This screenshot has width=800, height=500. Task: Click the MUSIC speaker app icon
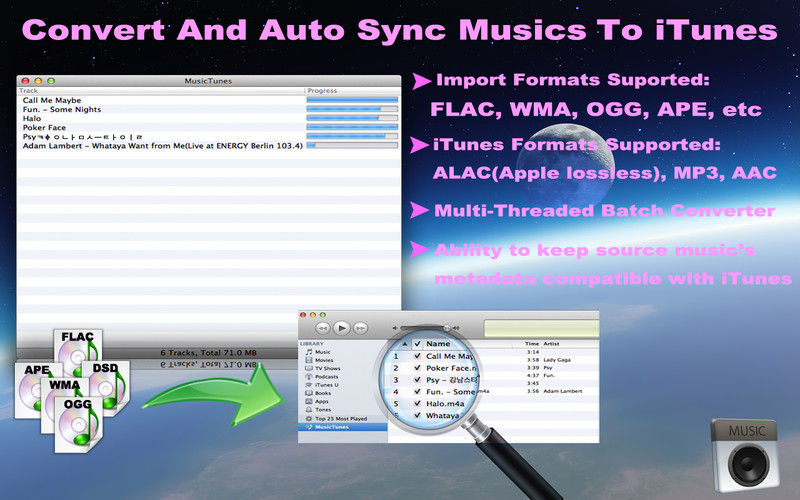[745, 455]
